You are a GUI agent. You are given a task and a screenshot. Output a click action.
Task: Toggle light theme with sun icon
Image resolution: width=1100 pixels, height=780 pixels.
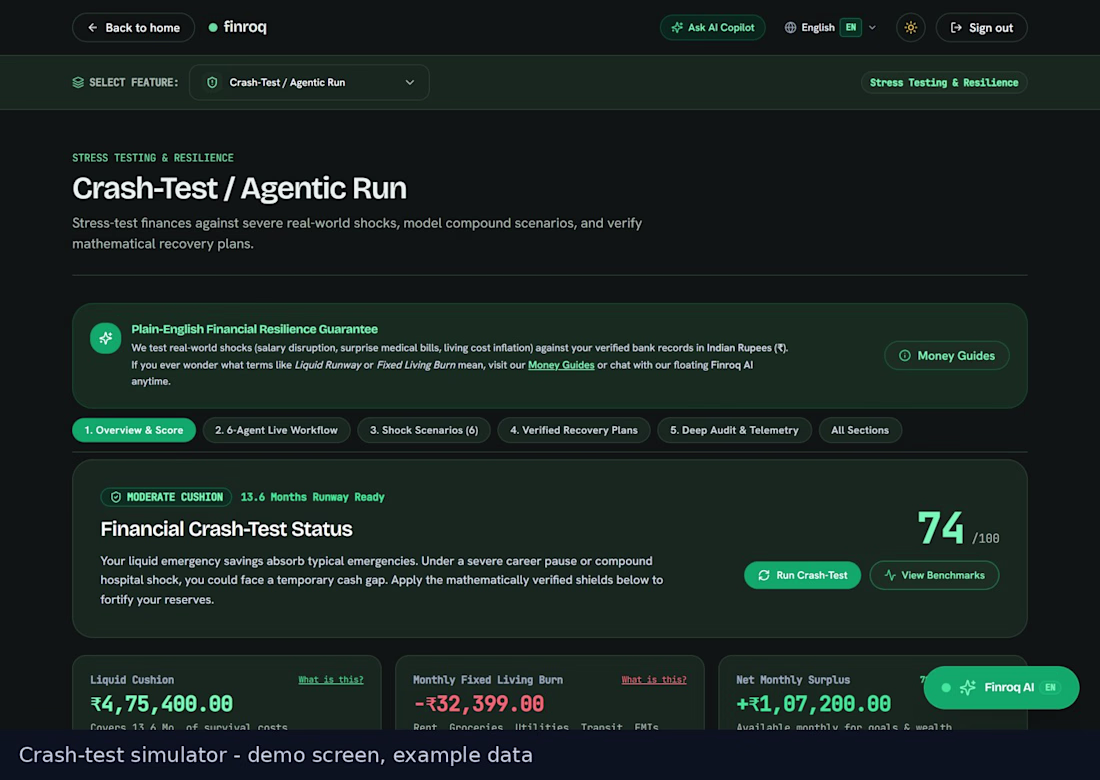(x=910, y=27)
